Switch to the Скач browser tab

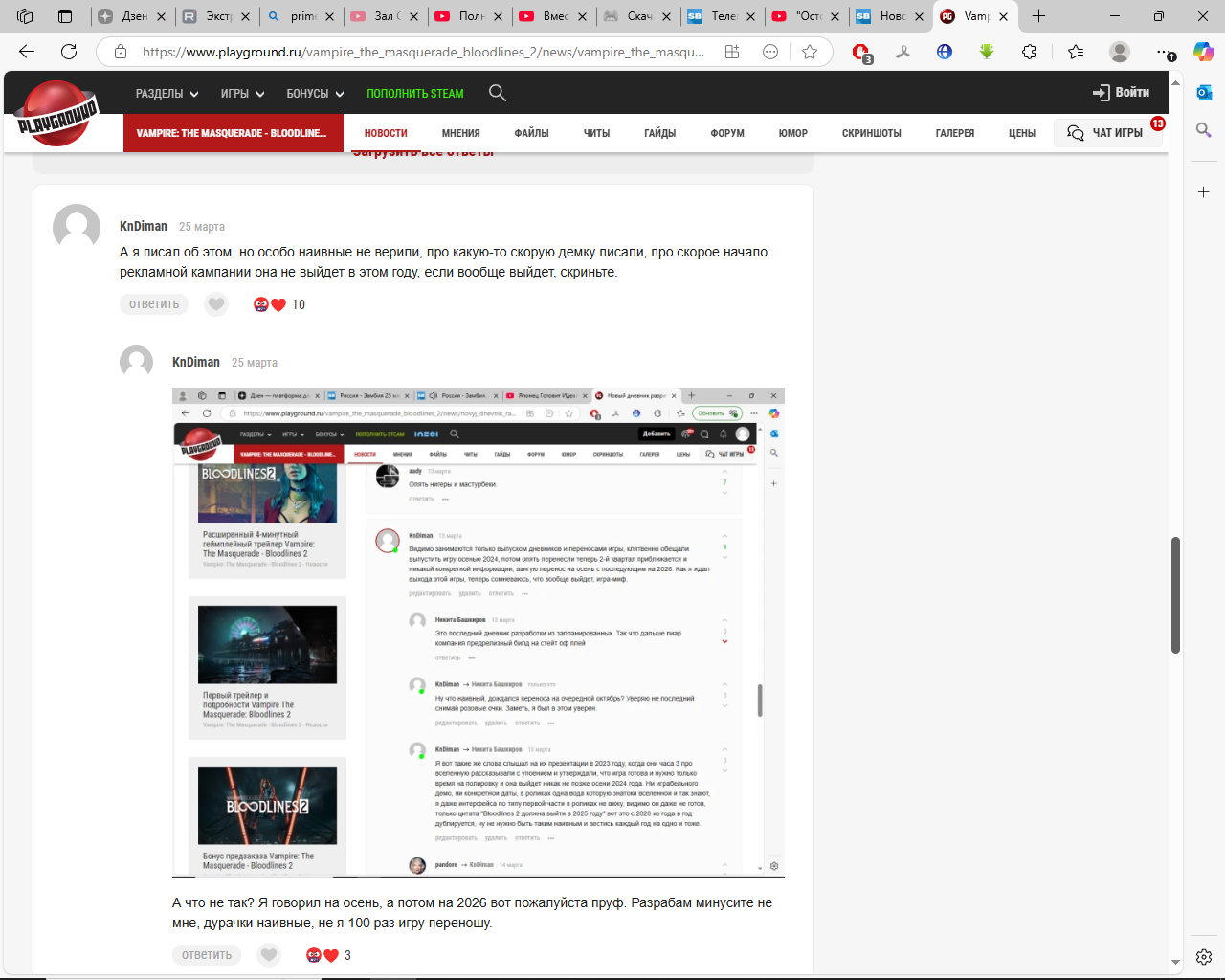pyautogui.click(x=637, y=16)
